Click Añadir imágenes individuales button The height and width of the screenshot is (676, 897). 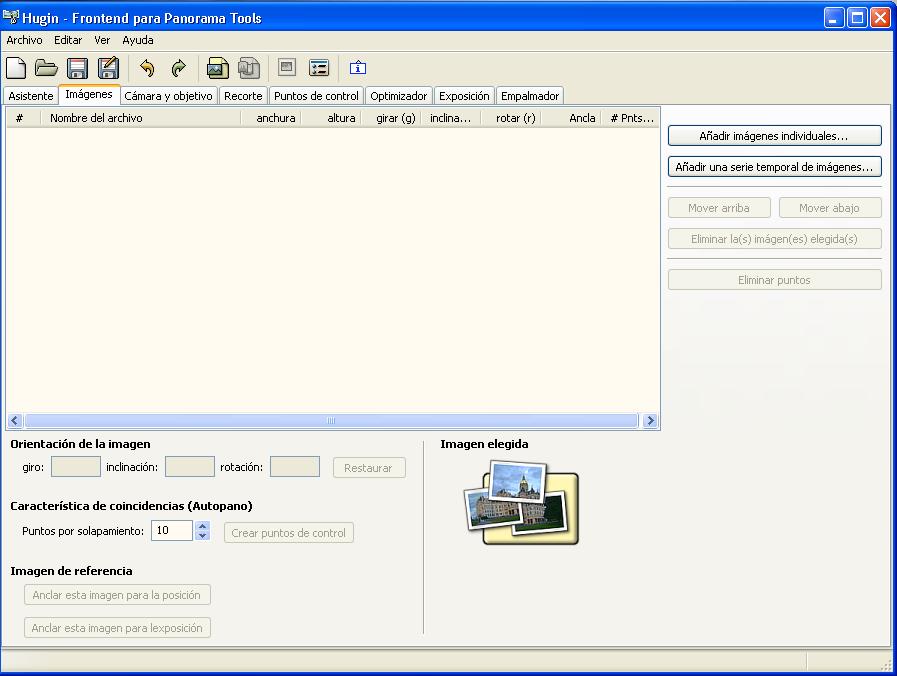pyautogui.click(x=775, y=136)
